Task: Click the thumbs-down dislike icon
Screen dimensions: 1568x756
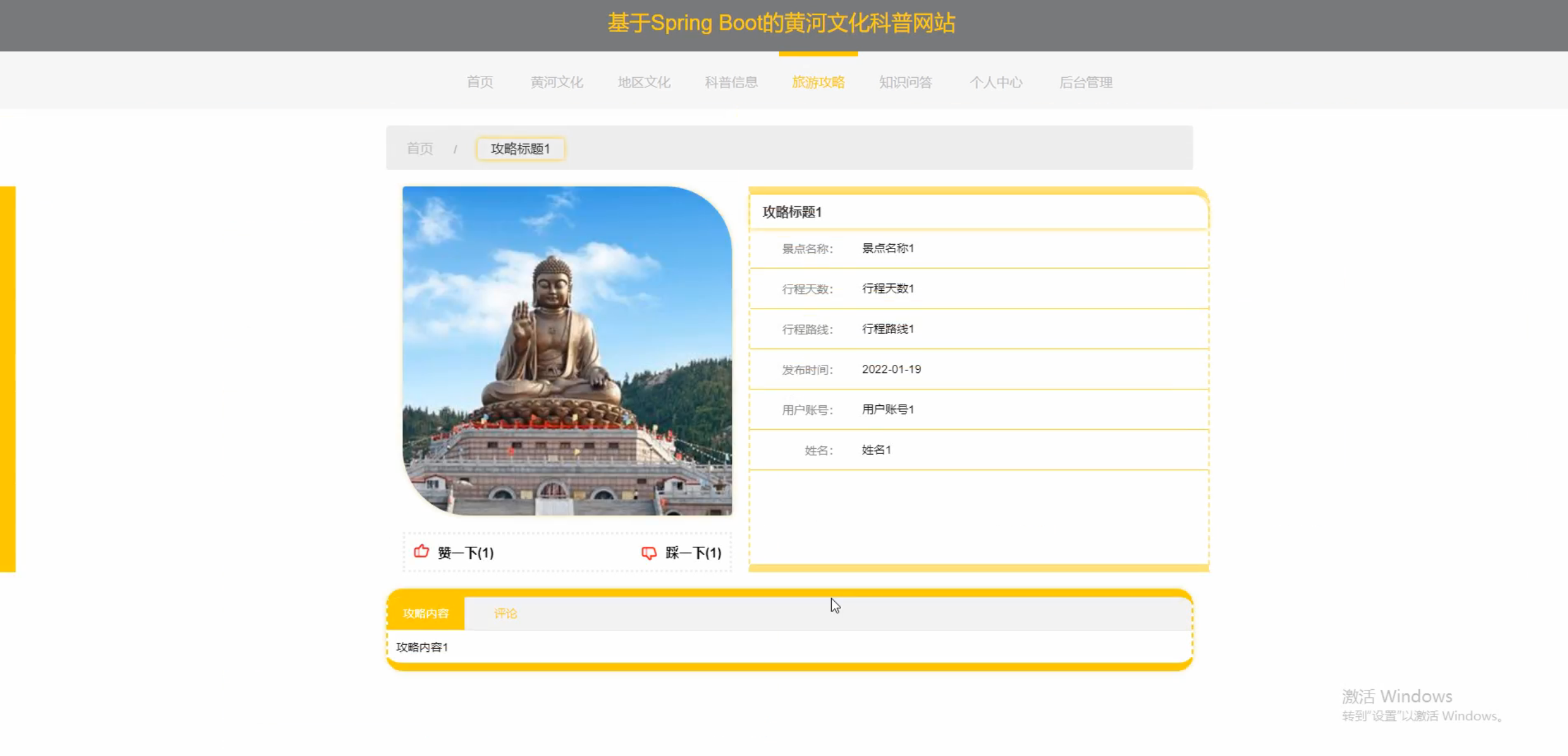Action: coord(649,553)
